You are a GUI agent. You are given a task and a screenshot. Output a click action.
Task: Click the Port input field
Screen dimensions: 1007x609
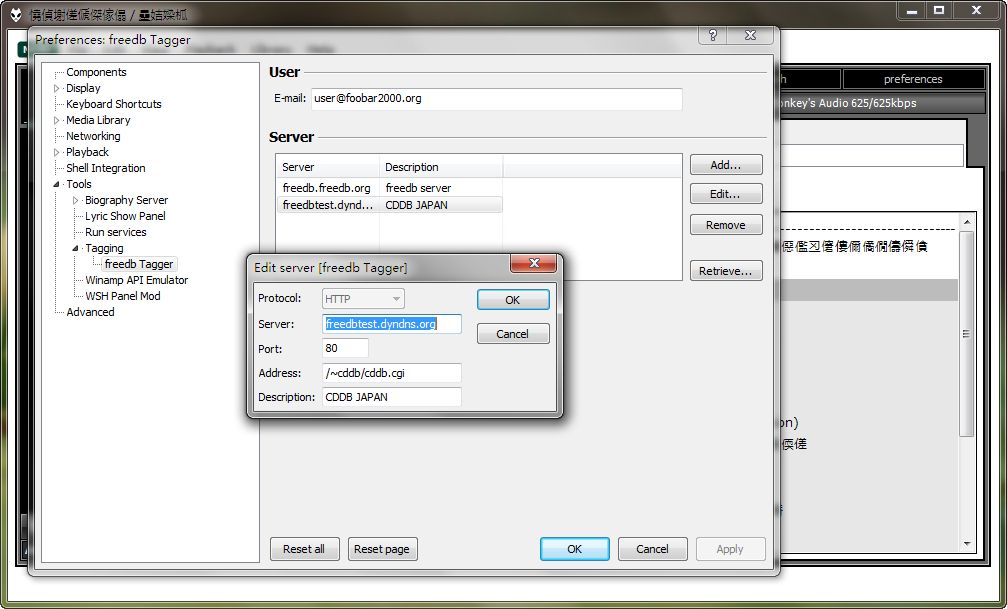tap(346, 348)
